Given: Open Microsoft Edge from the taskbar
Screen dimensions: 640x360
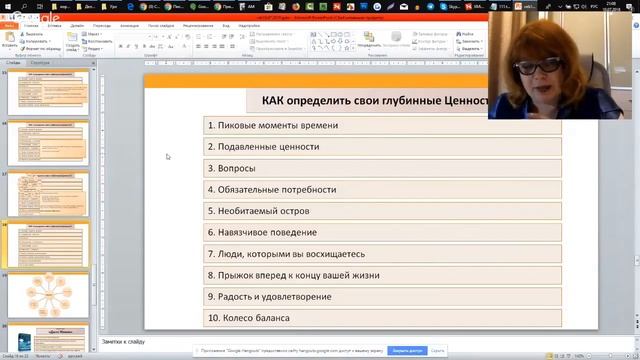Looking at the screenshot, I should click(x=131, y=7).
